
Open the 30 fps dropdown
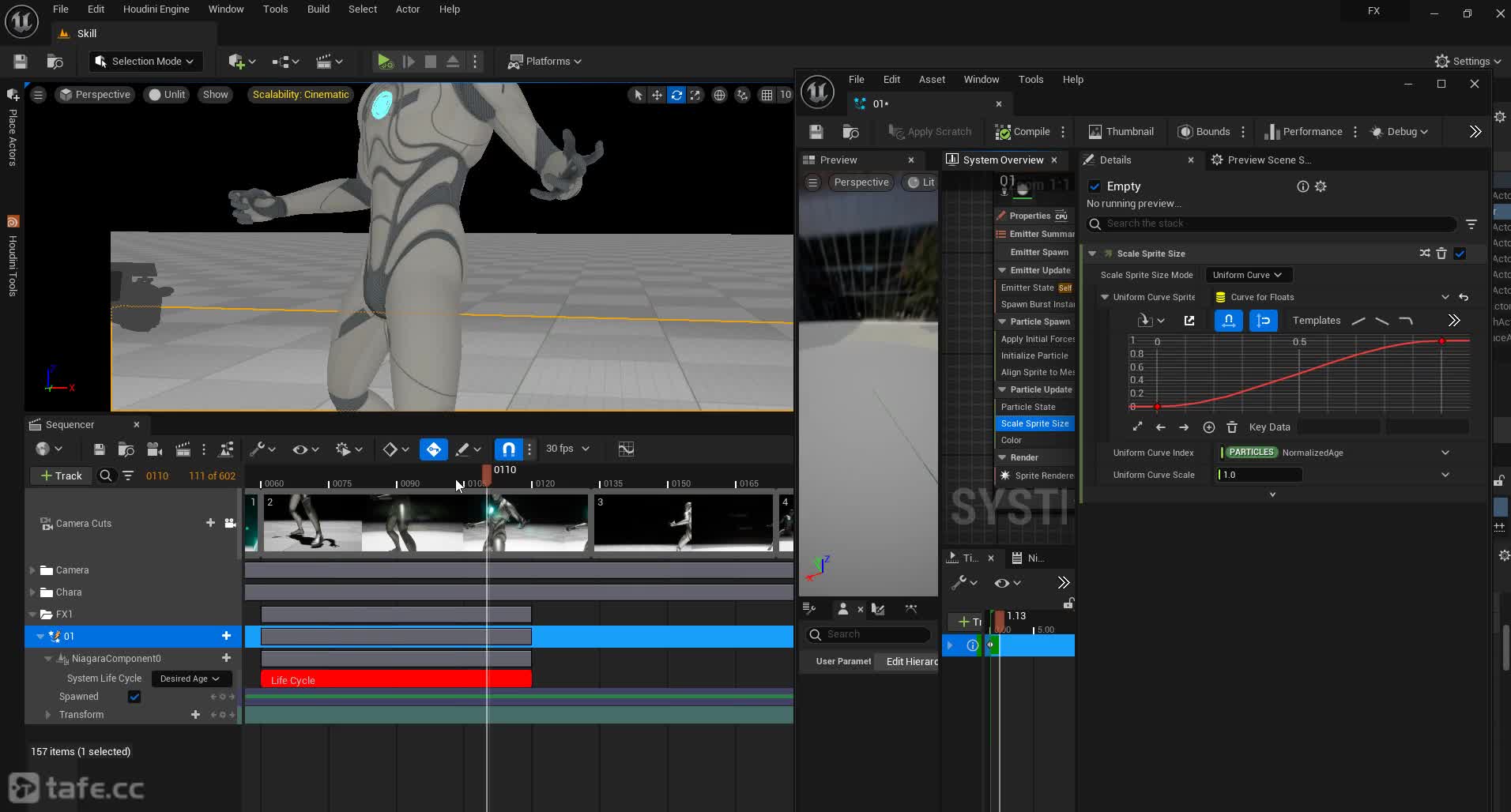(x=567, y=449)
